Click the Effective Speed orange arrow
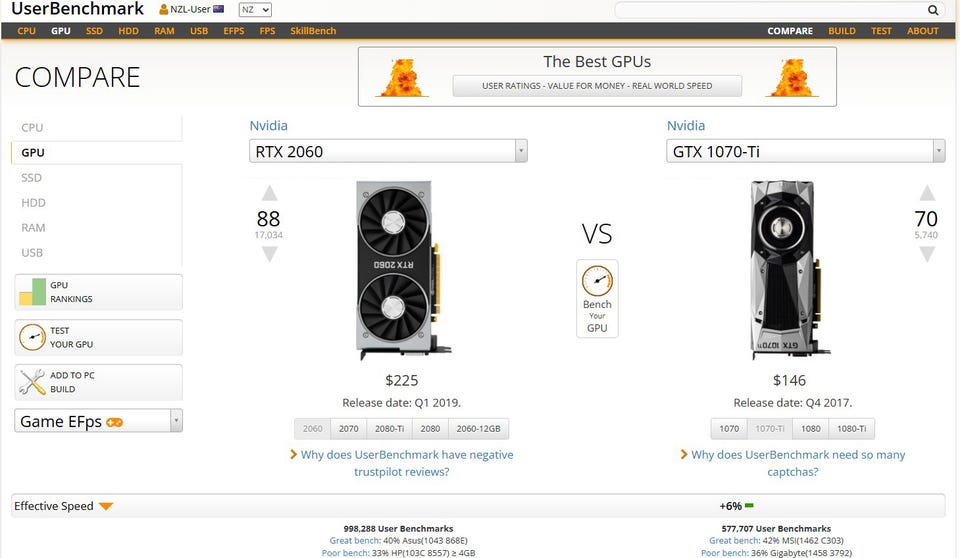The image size is (960, 558). pos(106,507)
